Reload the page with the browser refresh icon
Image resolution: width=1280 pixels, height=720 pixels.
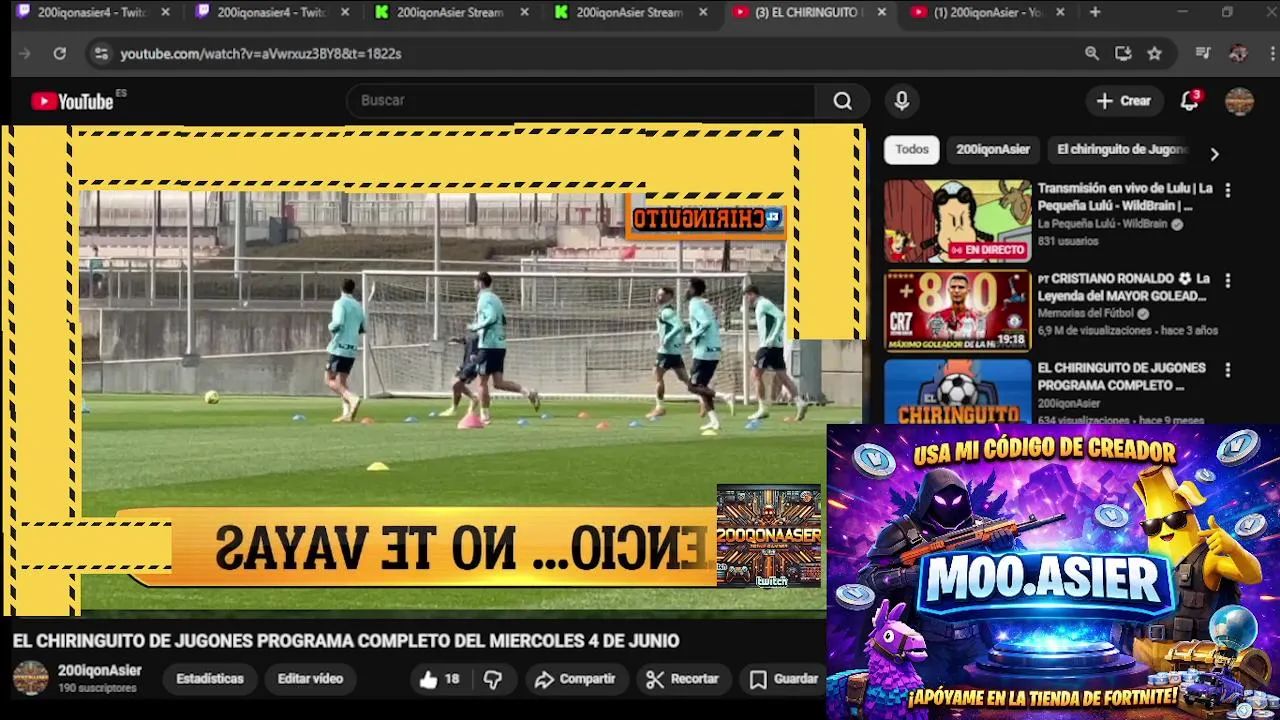click(60, 54)
